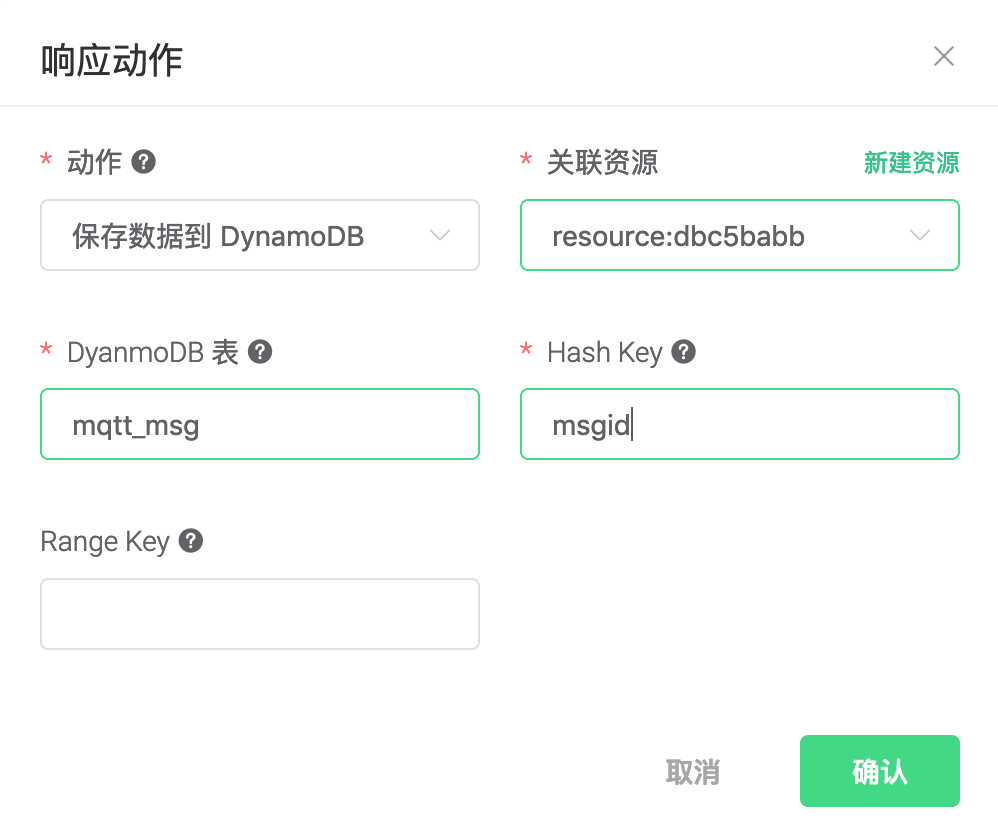Focus the msgid Hash Key input
The image size is (998, 838).
point(739,424)
